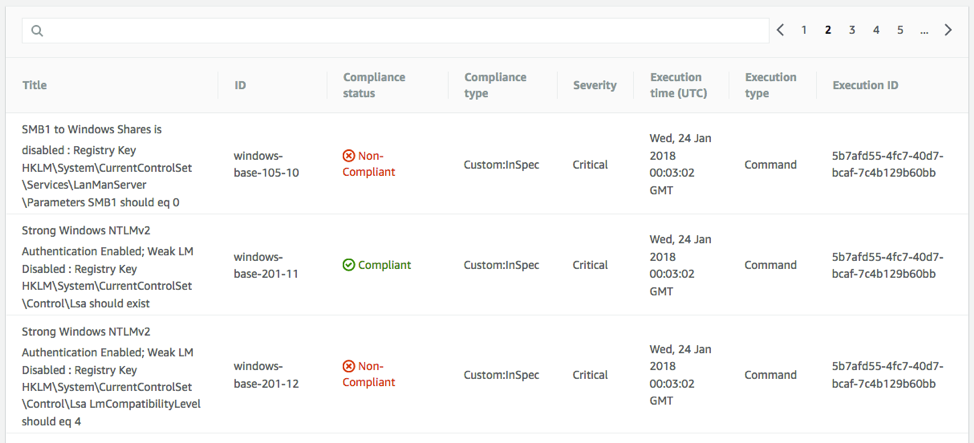The height and width of the screenshot is (443, 974).
Task: Click Non-Compliant icon for windows-base-201-12
Action: [349, 366]
